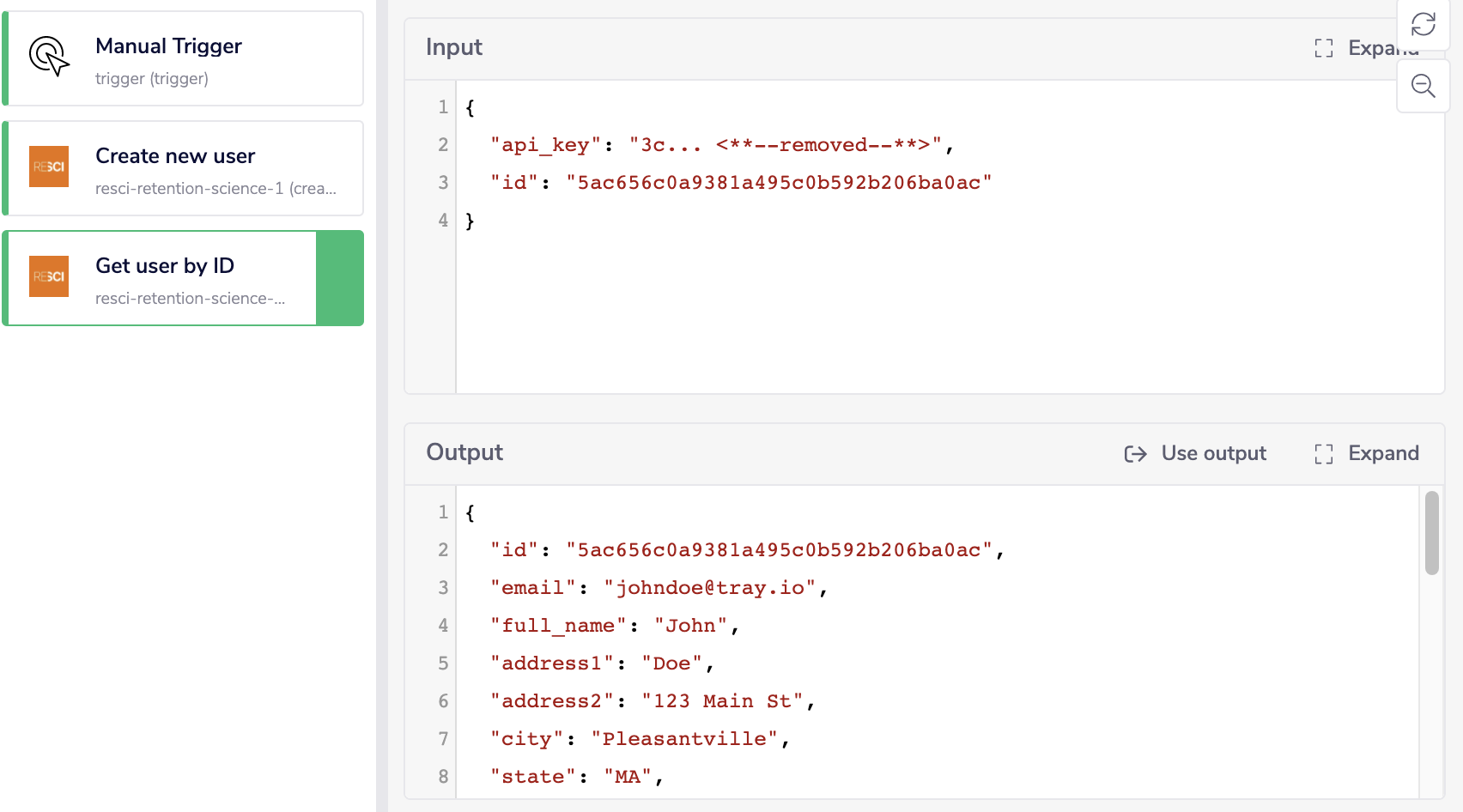
Task: Click the refresh icon at top right
Action: [1423, 24]
